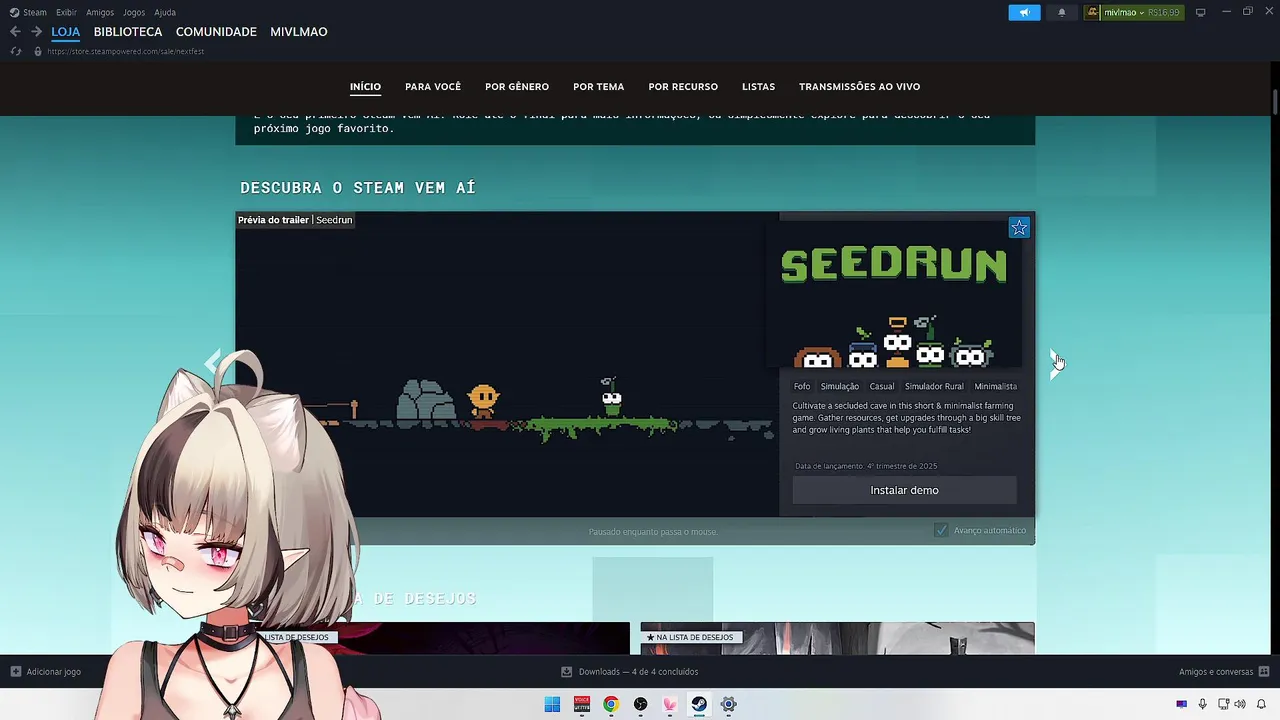Open the notifications bell in Steam
The width and height of the screenshot is (1280, 720).
click(x=1062, y=12)
